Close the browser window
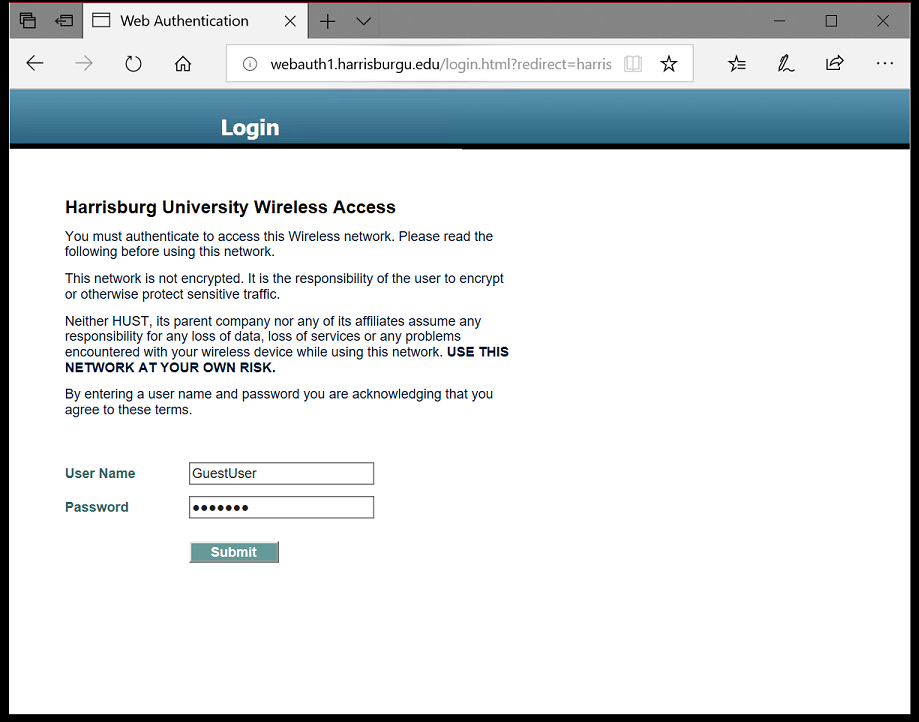 pyautogui.click(x=883, y=21)
